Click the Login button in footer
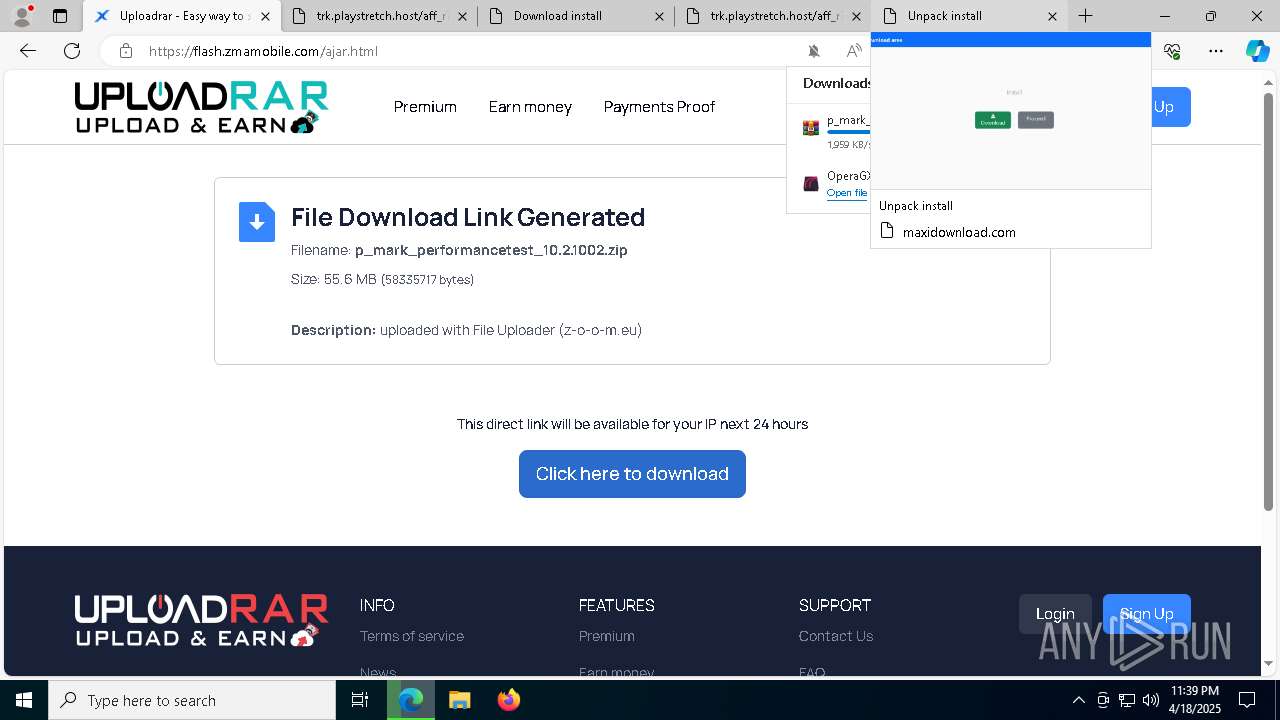Screen dimensions: 1280x720 click(x=1055, y=614)
